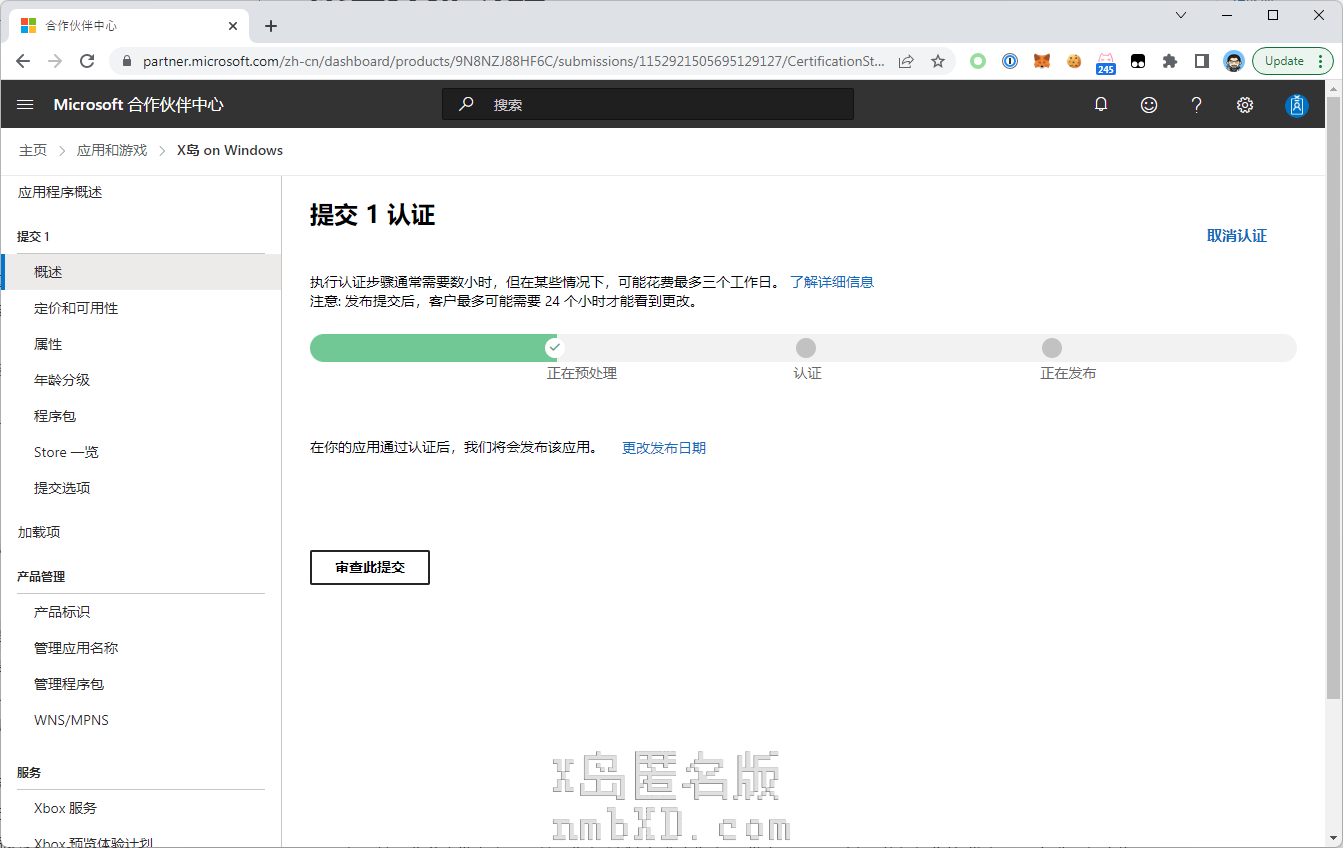Open the 更改发布日期 link
The height and width of the screenshot is (848, 1343).
(x=664, y=448)
